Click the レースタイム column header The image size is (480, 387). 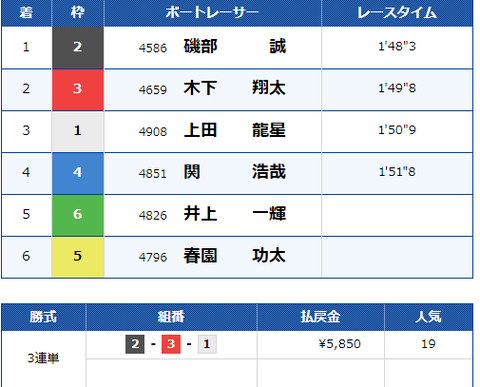click(x=397, y=13)
